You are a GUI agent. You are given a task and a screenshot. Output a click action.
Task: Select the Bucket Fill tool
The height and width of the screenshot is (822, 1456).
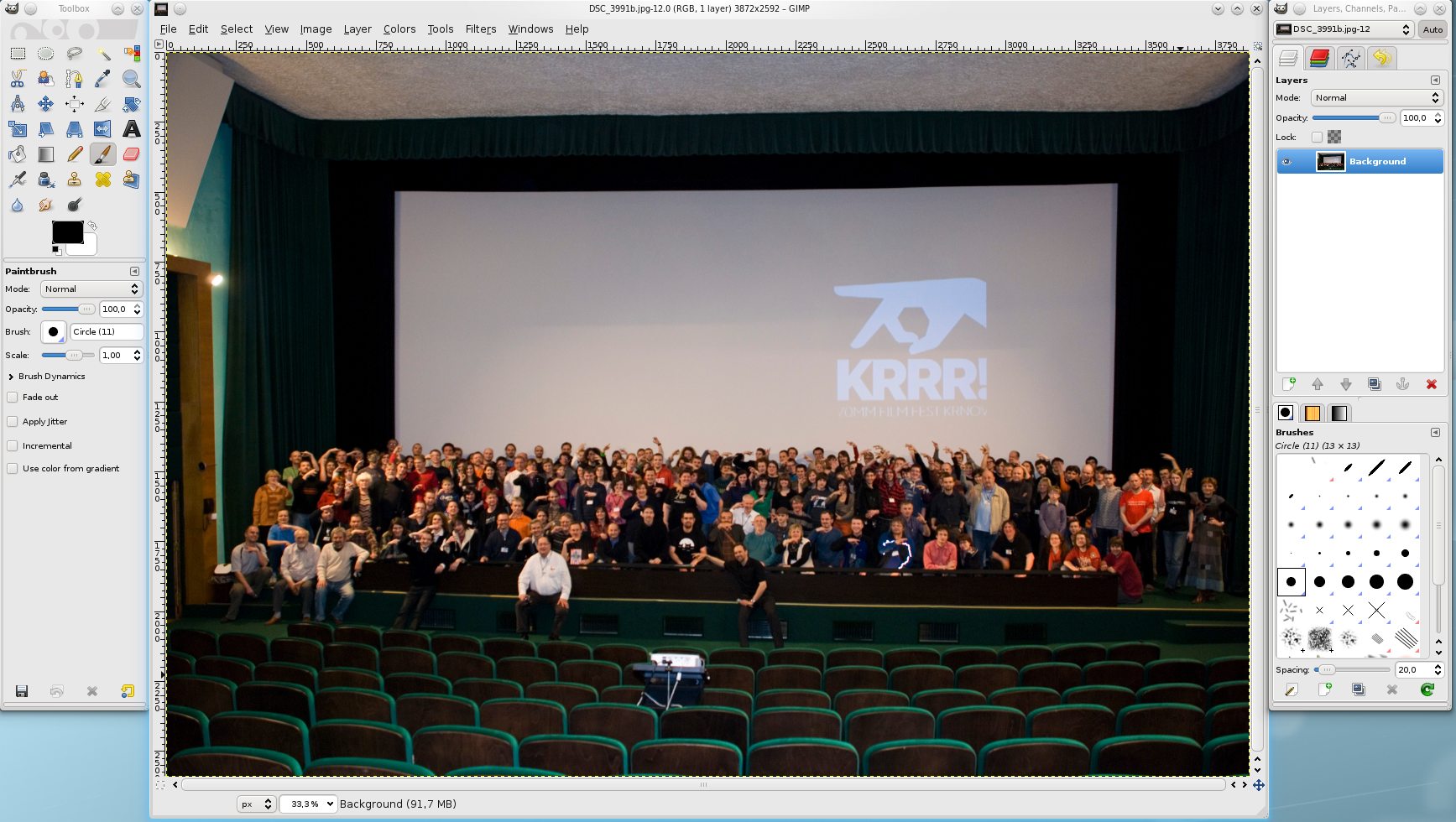[x=18, y=154]
